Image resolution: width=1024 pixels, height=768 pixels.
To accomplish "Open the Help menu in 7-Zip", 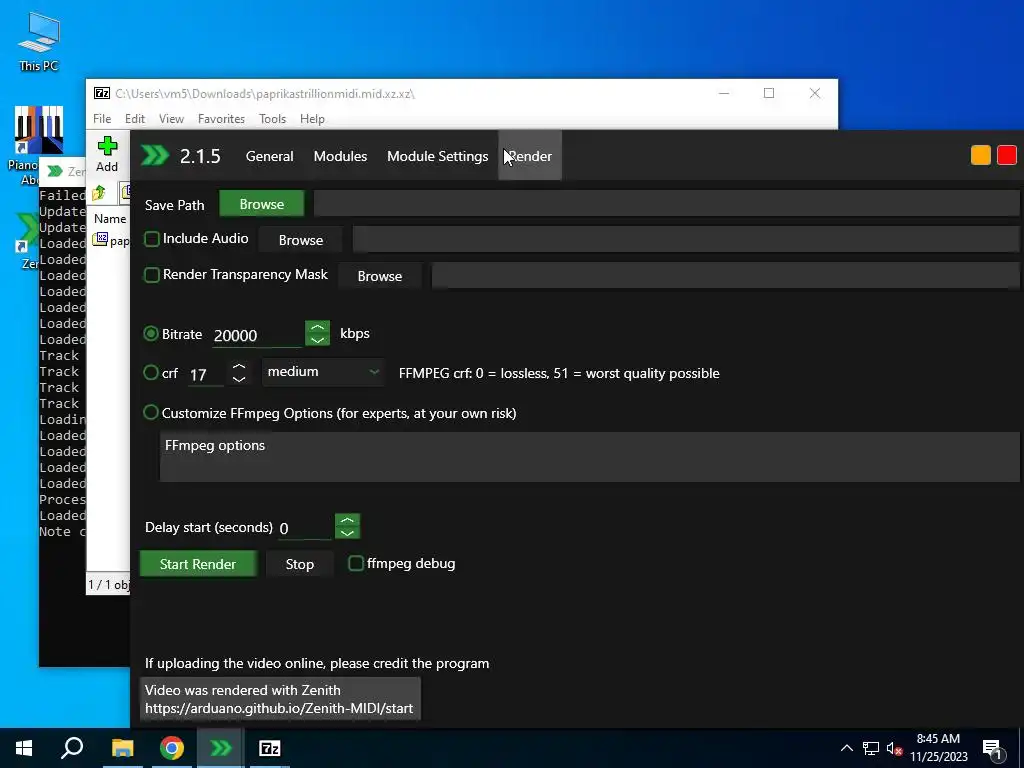I will point(312,118).
